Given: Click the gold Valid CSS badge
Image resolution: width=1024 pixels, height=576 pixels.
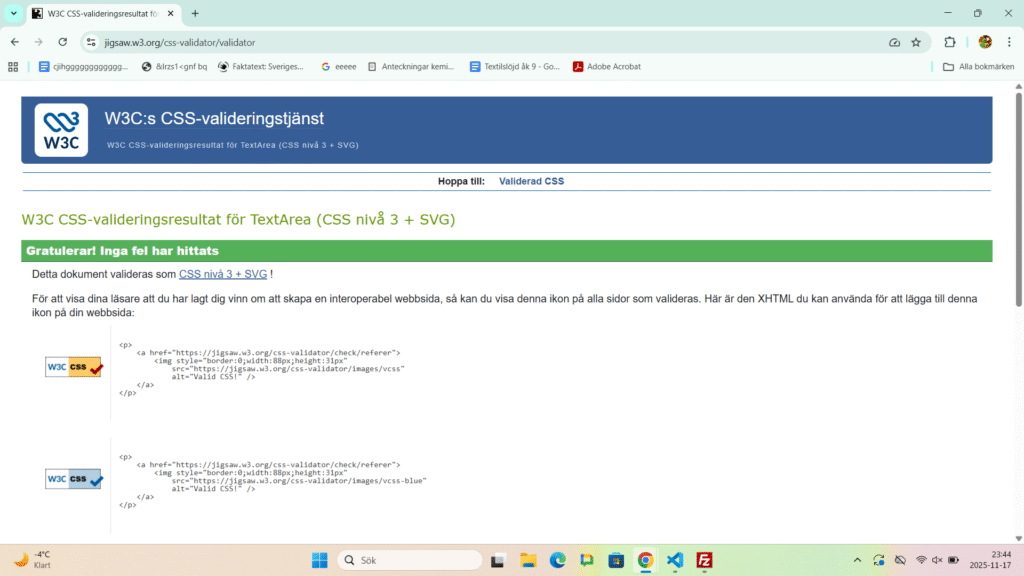Looking at the screenshot, I should point(74,367).
